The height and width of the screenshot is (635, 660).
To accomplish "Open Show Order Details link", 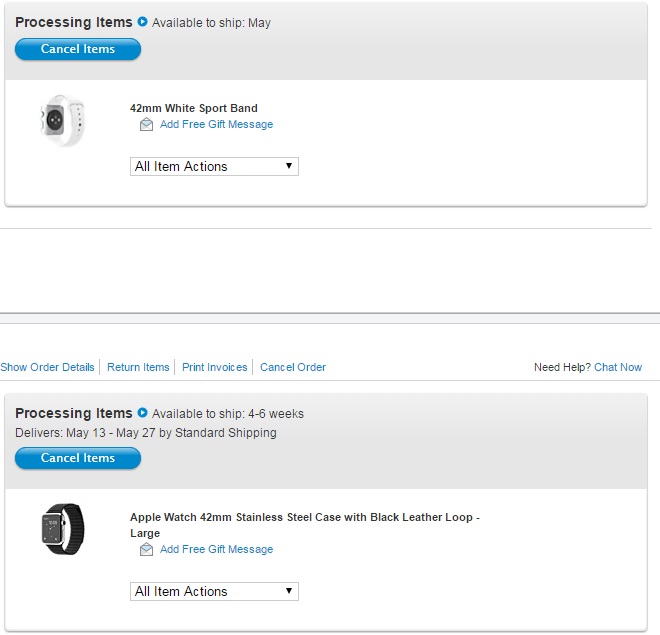I will (47, 367).
